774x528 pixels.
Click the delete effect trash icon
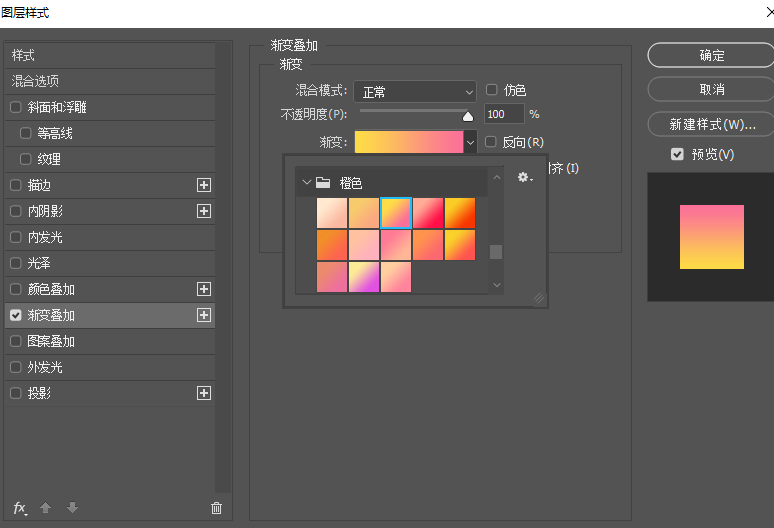coord(216,508)
